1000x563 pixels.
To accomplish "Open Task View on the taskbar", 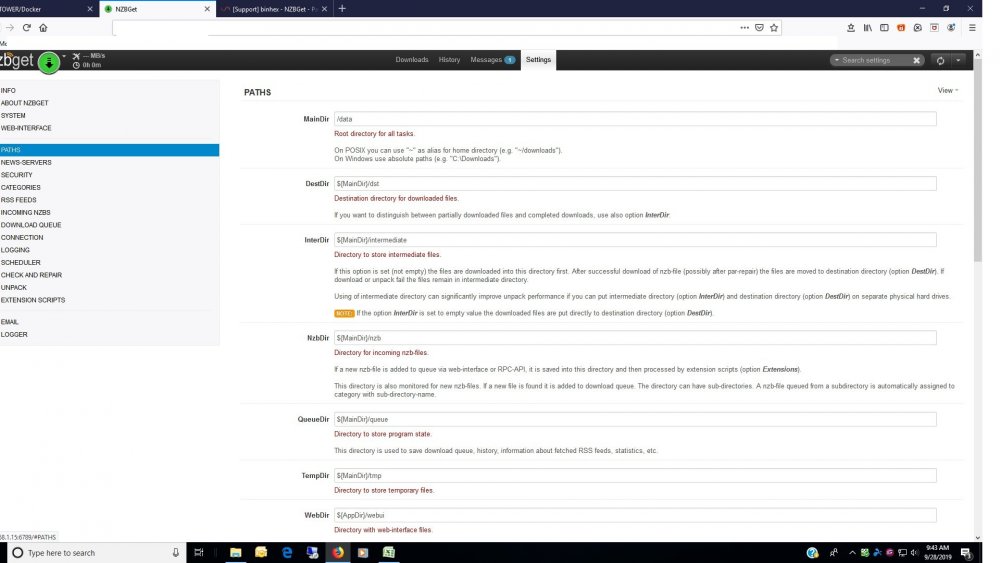I will coord(198,553).
